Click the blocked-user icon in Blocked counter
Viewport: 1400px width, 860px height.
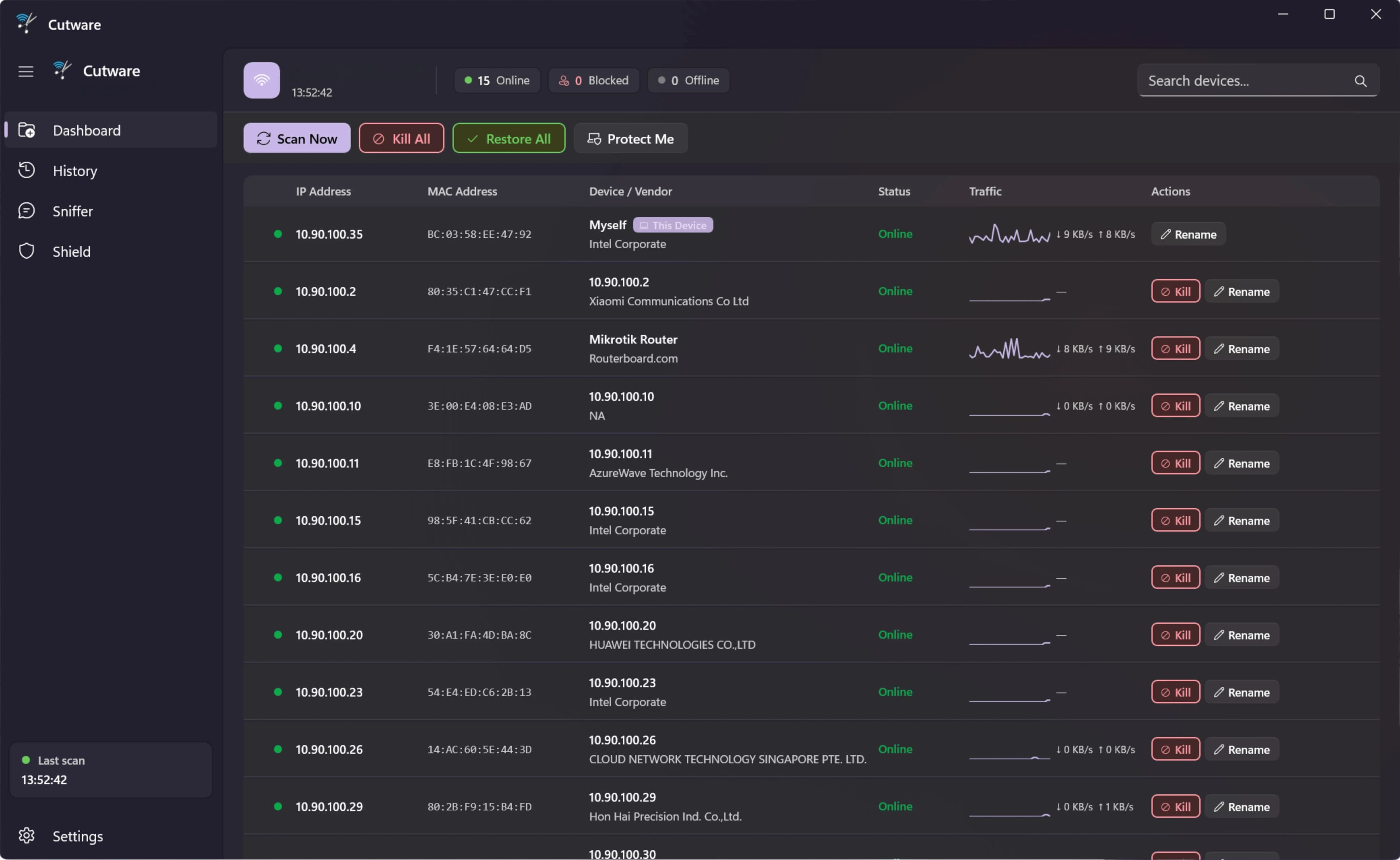click(x=564, y=81)
